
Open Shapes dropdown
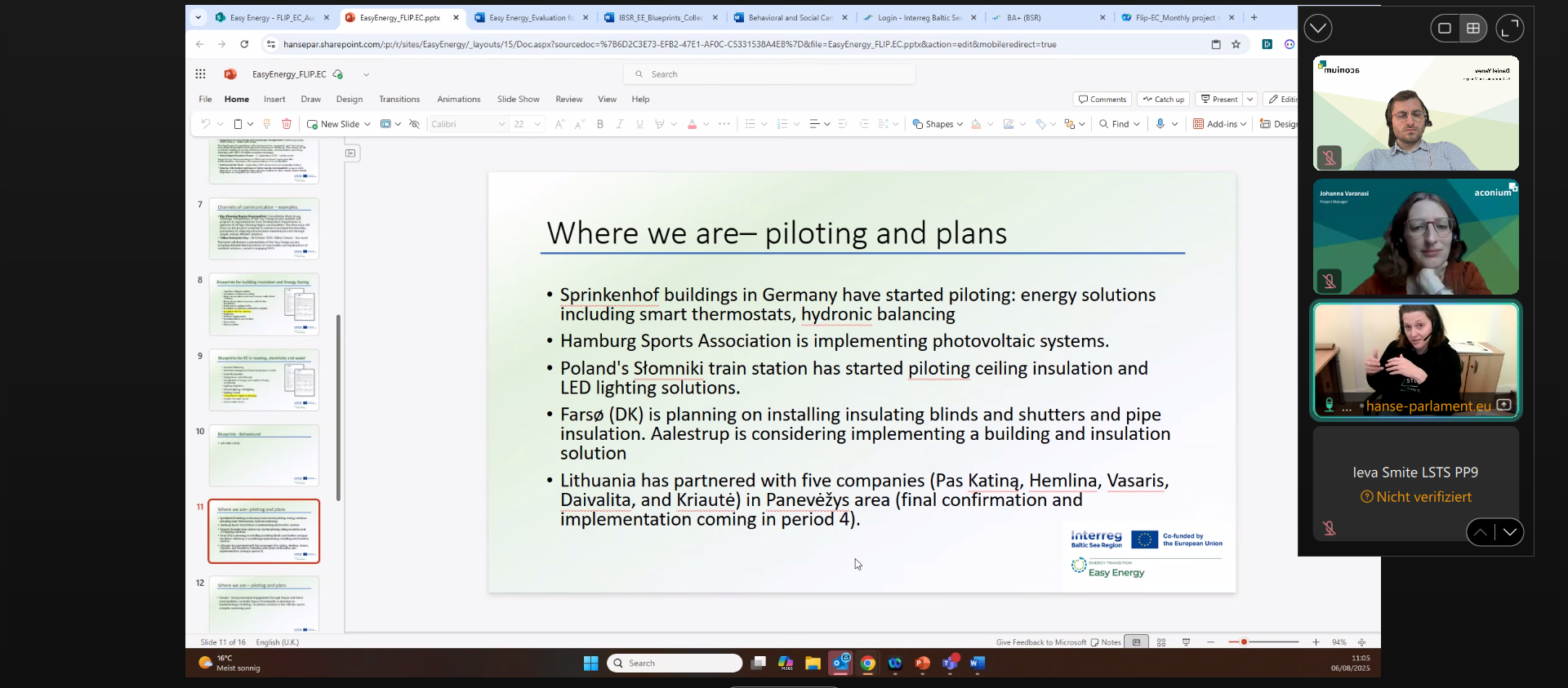point(938,124)
